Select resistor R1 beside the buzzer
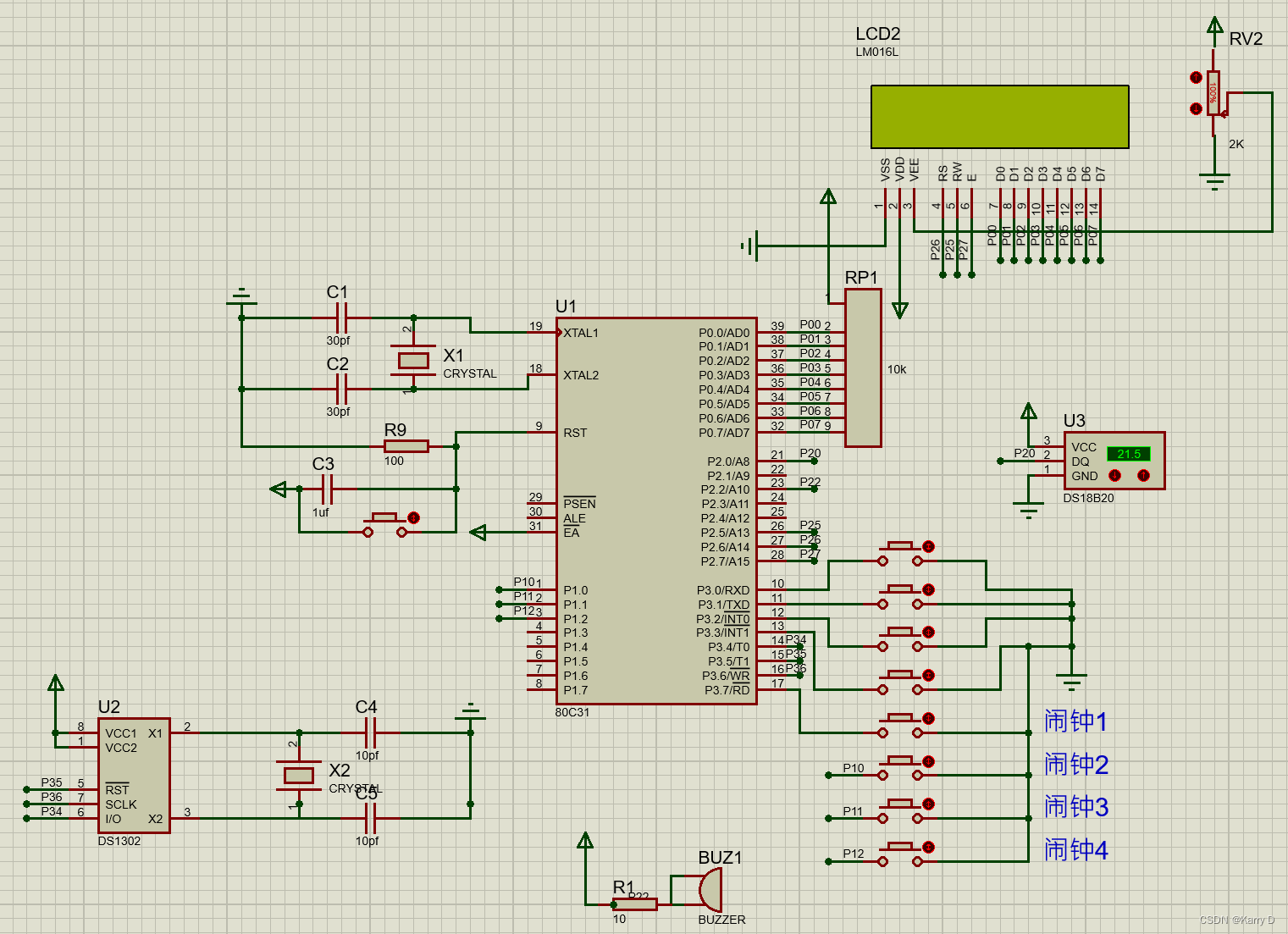 (x=635, y=904)
